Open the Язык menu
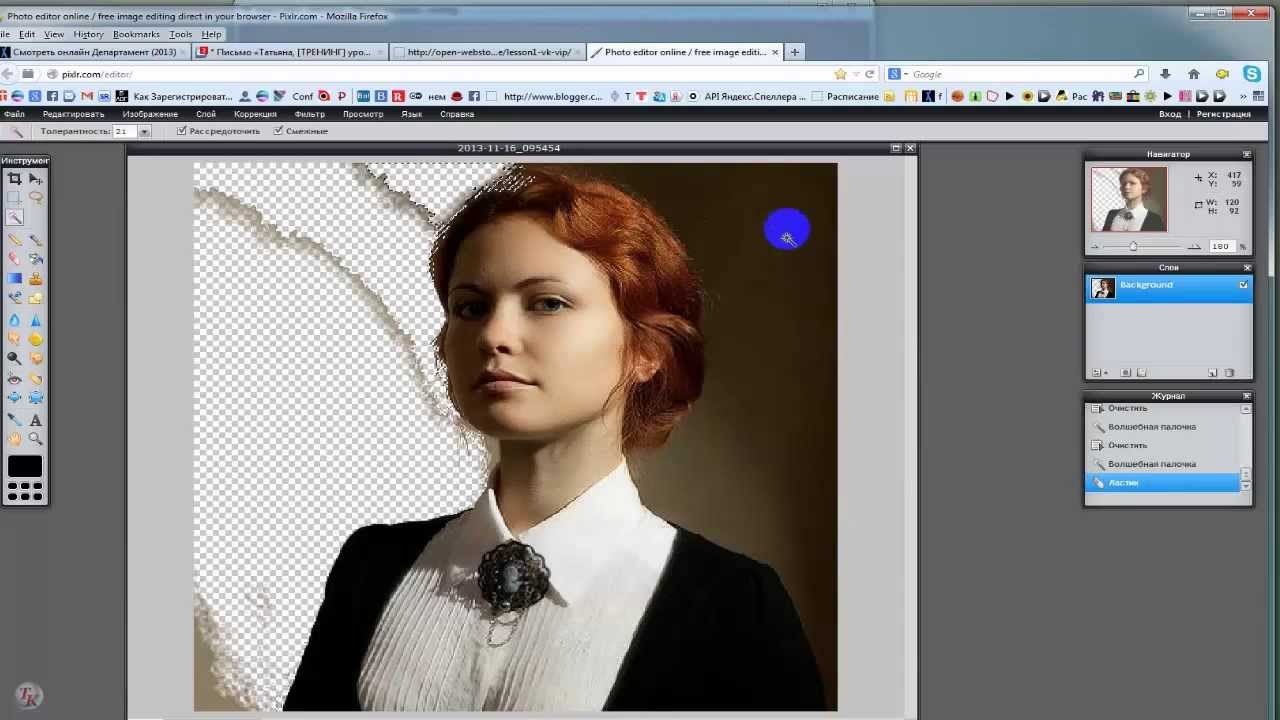This screenshot has height=720, width=1280. [412, 114]
